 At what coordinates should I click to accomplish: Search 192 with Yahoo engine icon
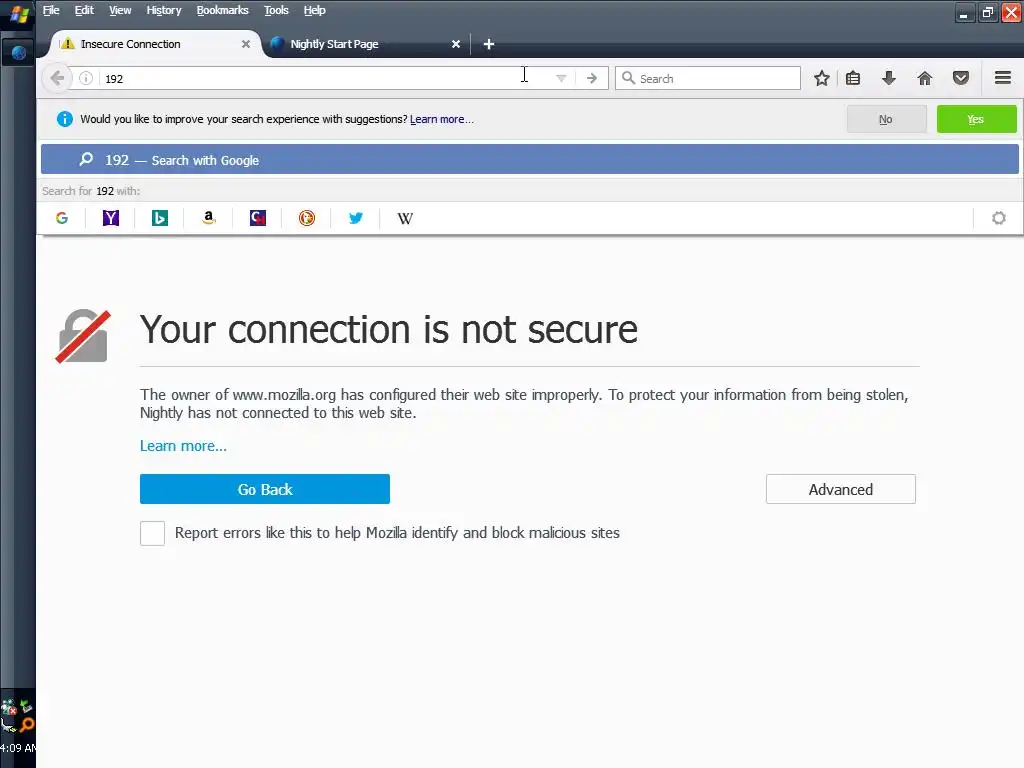click(x=111, y=218)
